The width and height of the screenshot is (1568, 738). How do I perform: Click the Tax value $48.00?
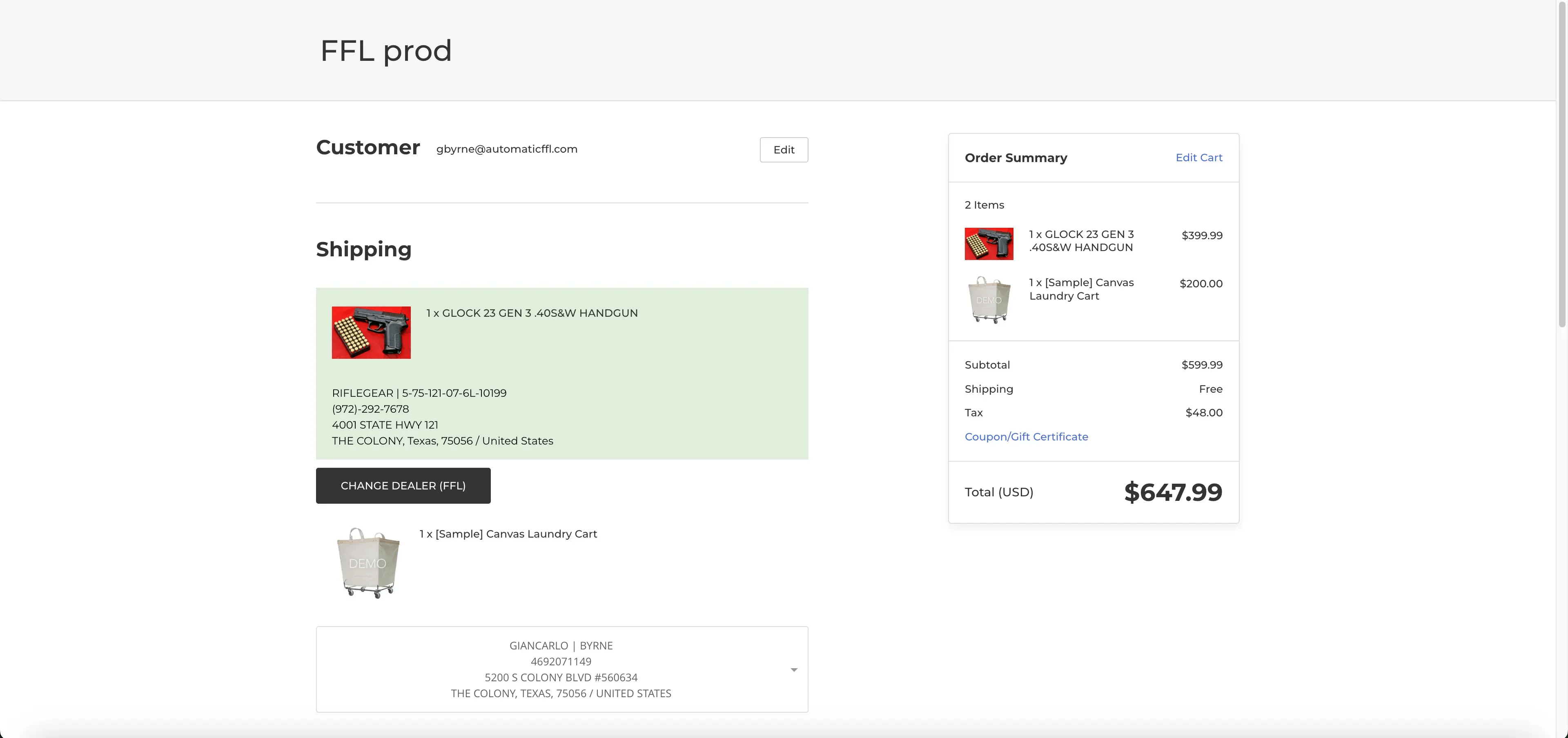[x=1203, y=413]
